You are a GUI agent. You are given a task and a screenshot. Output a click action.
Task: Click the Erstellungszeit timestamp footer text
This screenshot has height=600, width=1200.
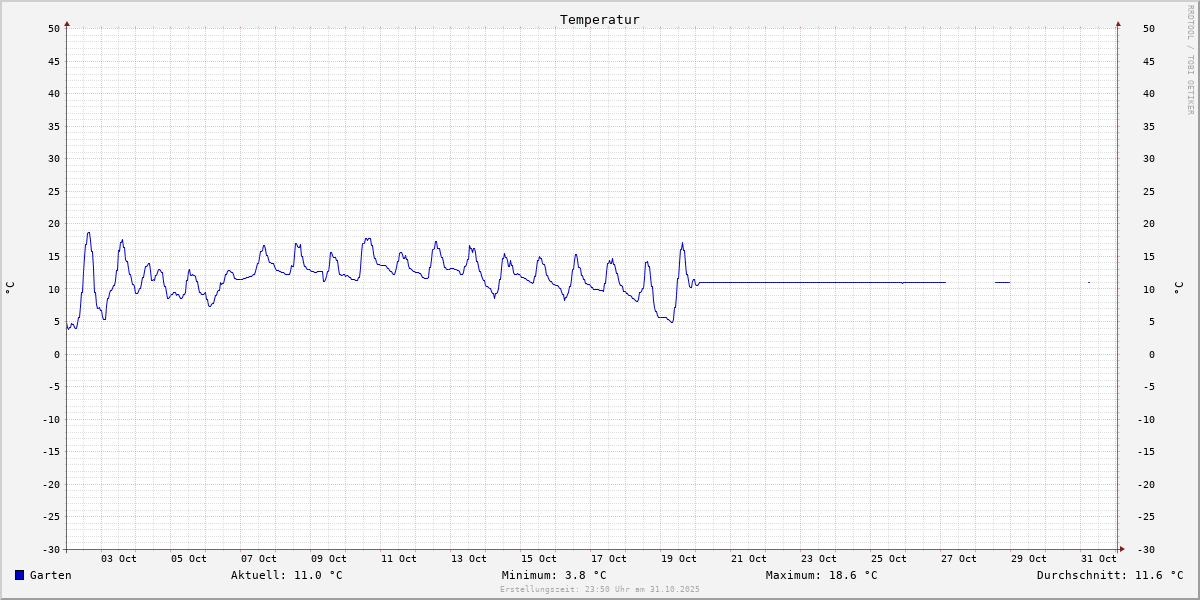tap(600, 589)
